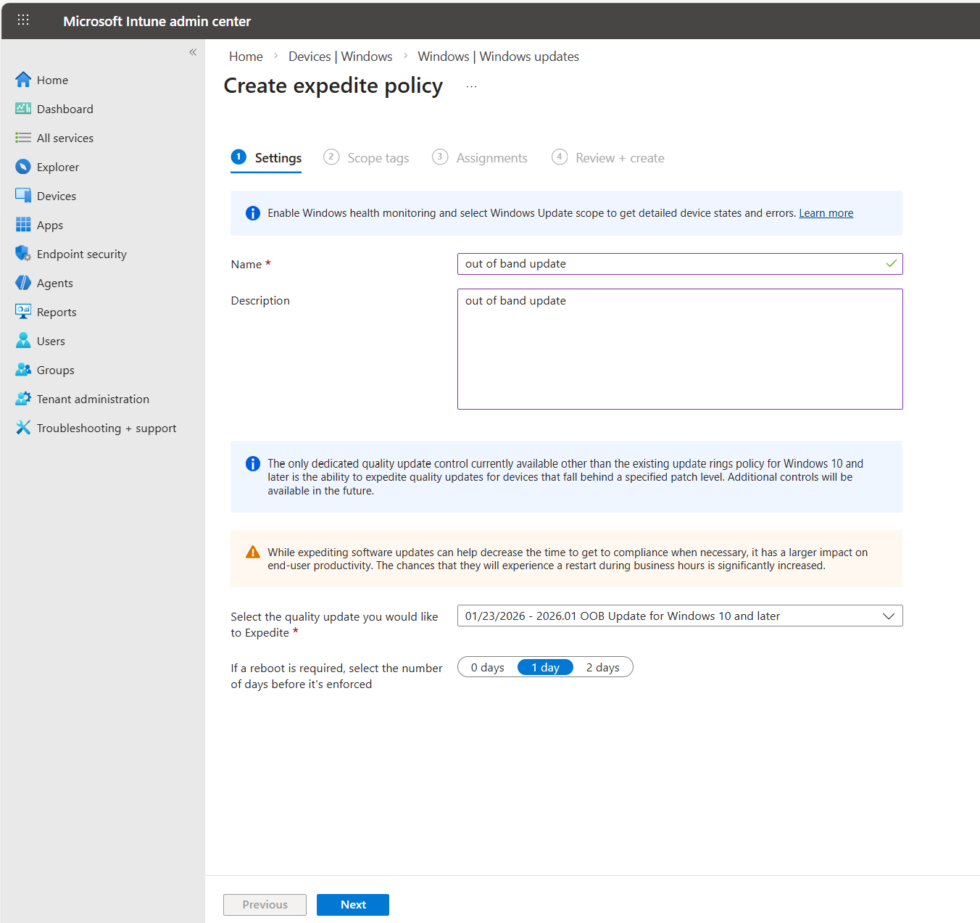Open the Tenant administration gear icon
Viewport: 980px width, 923px height.
(x=23, y=398)
